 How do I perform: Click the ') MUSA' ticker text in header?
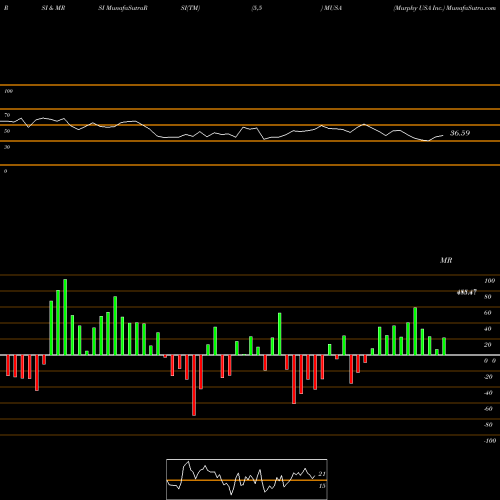coord(331,8)
